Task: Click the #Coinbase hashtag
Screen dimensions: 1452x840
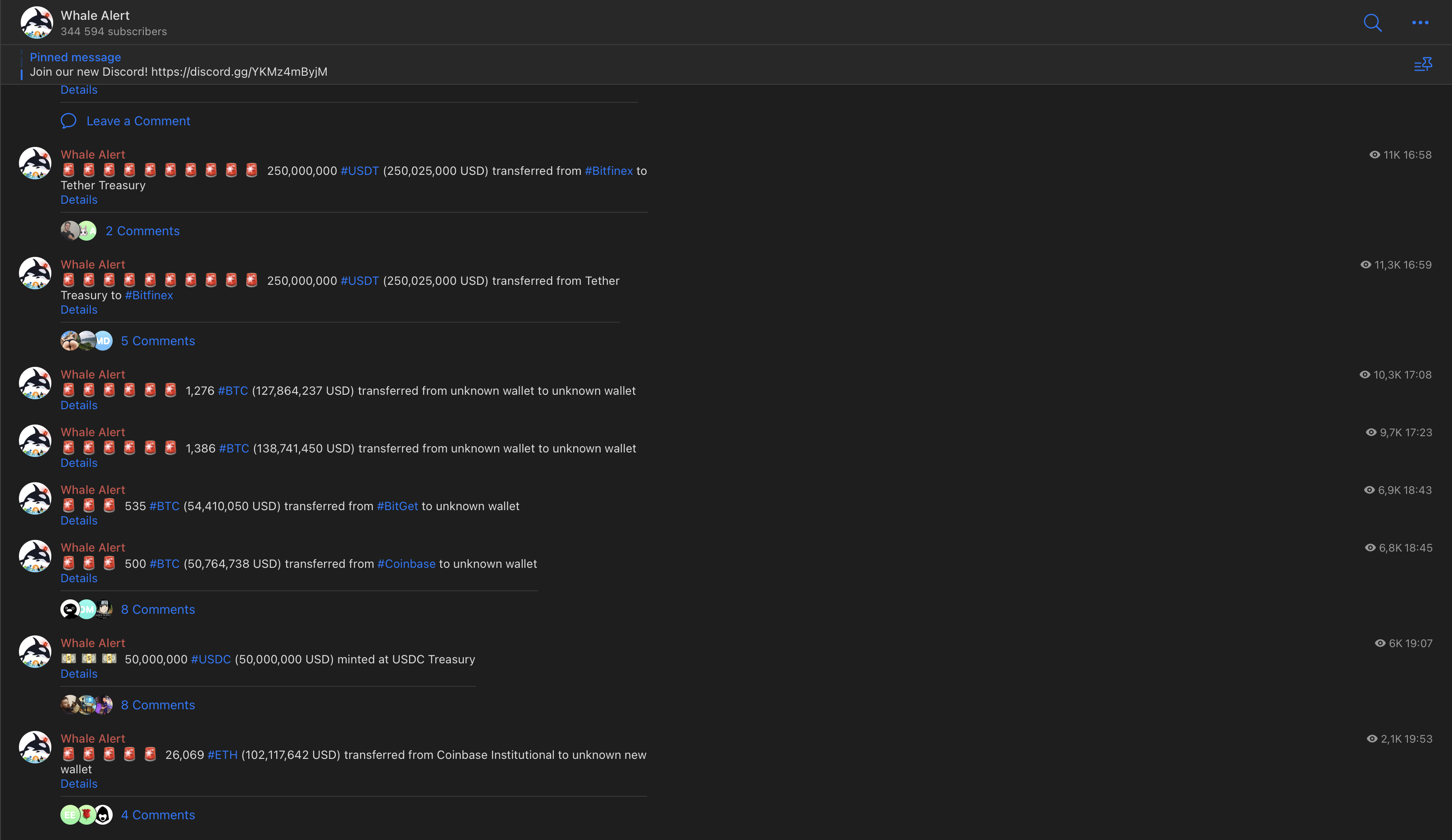Action: (406, 563)
